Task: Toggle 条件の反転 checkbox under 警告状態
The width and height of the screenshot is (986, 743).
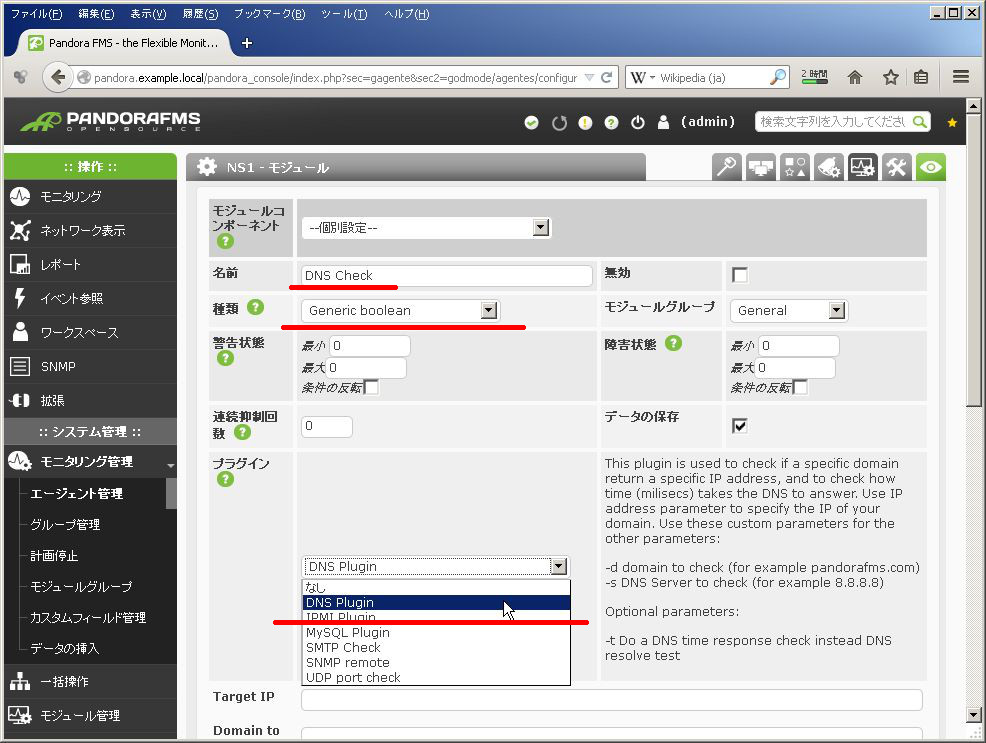Action: tap(372, 387)
